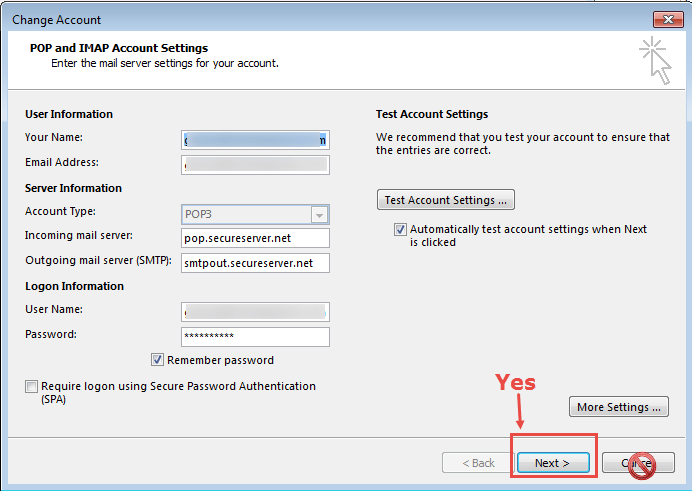Screen dimensions: 692x491
Task: Click the wizard cursor icon in the header
Action: pos(654,59)
